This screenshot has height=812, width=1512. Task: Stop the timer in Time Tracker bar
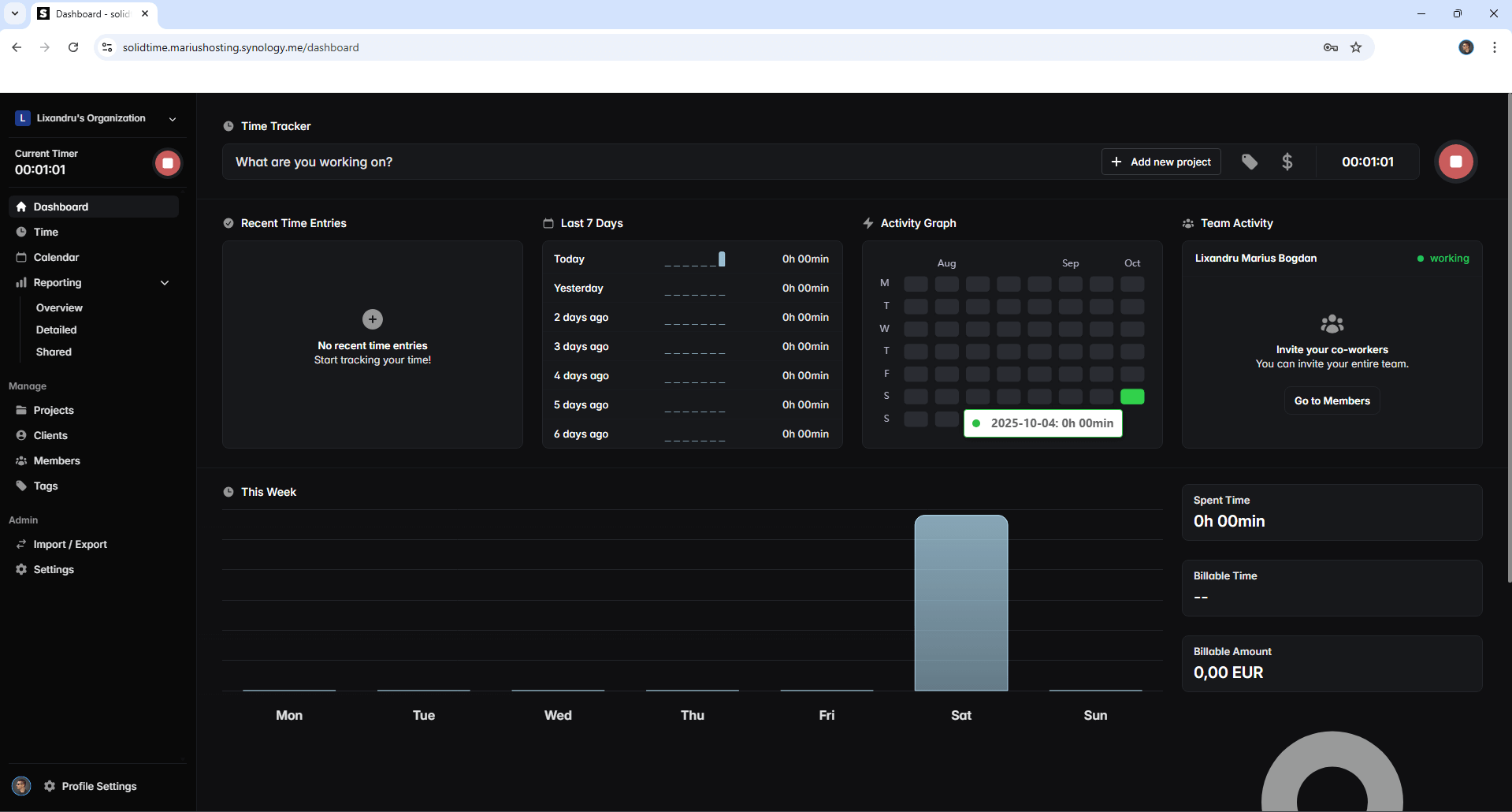point(1455,162)
